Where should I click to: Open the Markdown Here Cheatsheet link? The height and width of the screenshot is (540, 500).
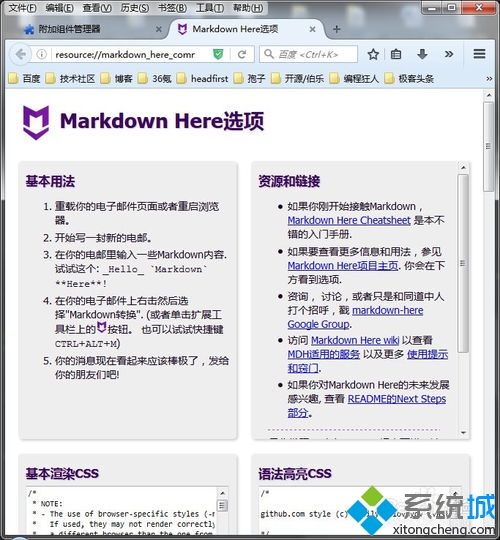click(349, 220)
